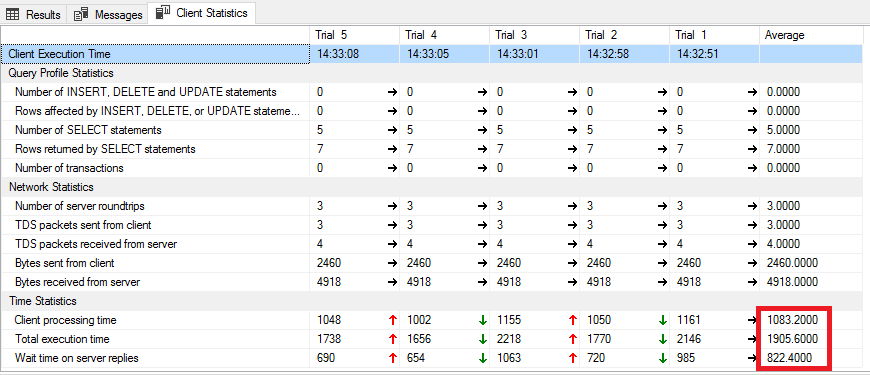Click execution time cell 14:33:08
This screenshot has height=375, width=870.
click(x=338, y=54)
